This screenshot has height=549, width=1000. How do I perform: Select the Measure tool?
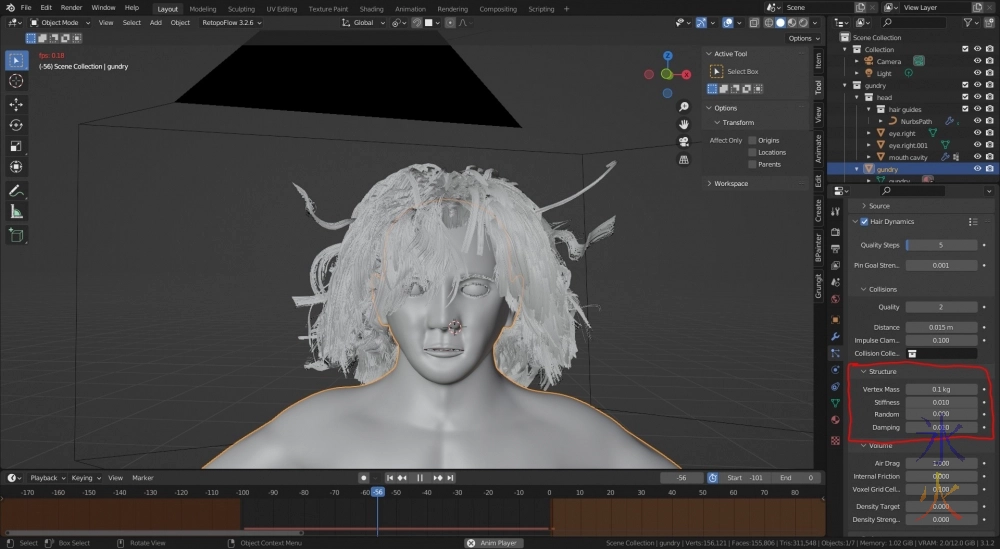[x=16, y=211]
